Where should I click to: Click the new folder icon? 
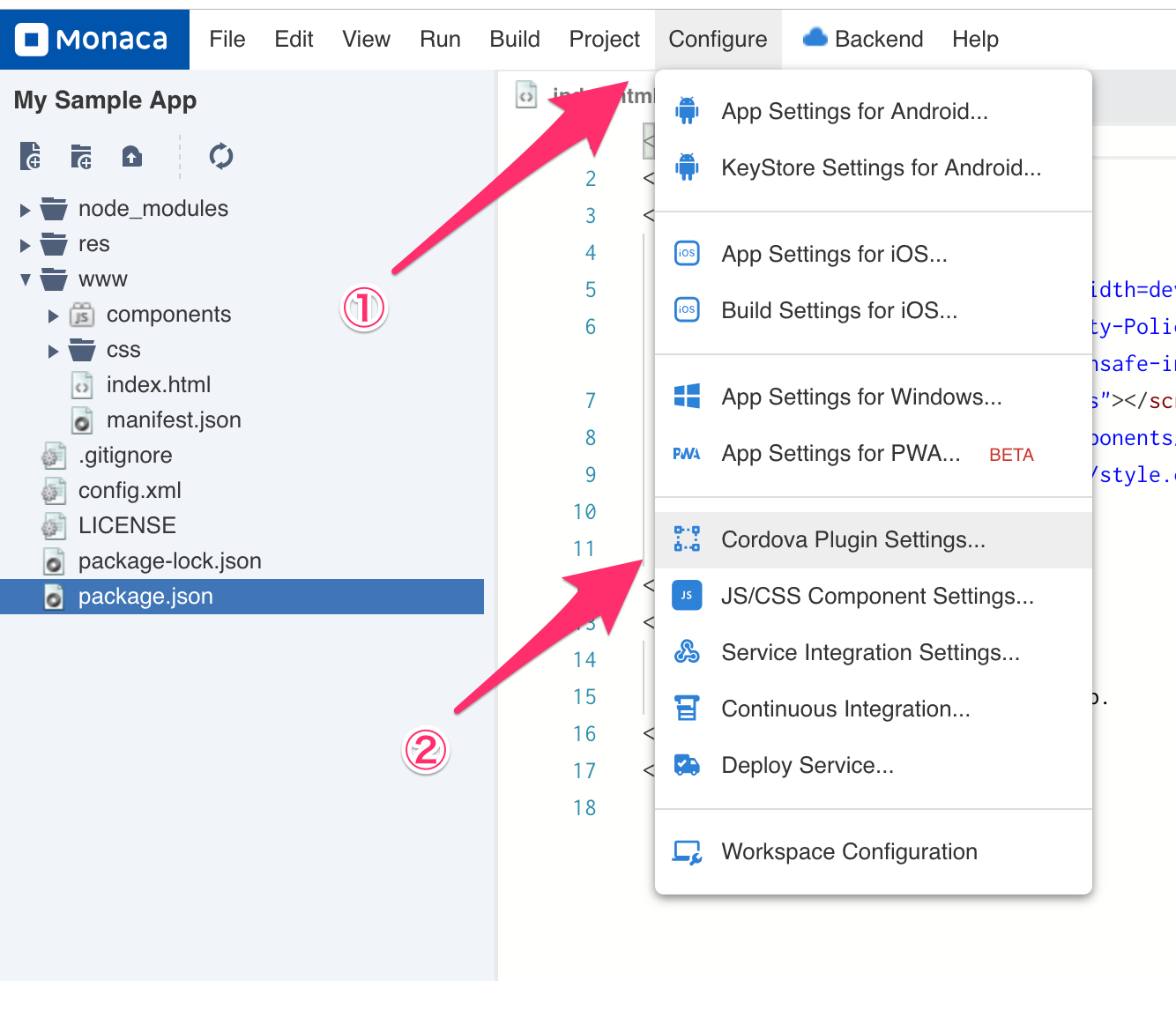[81, 156]
